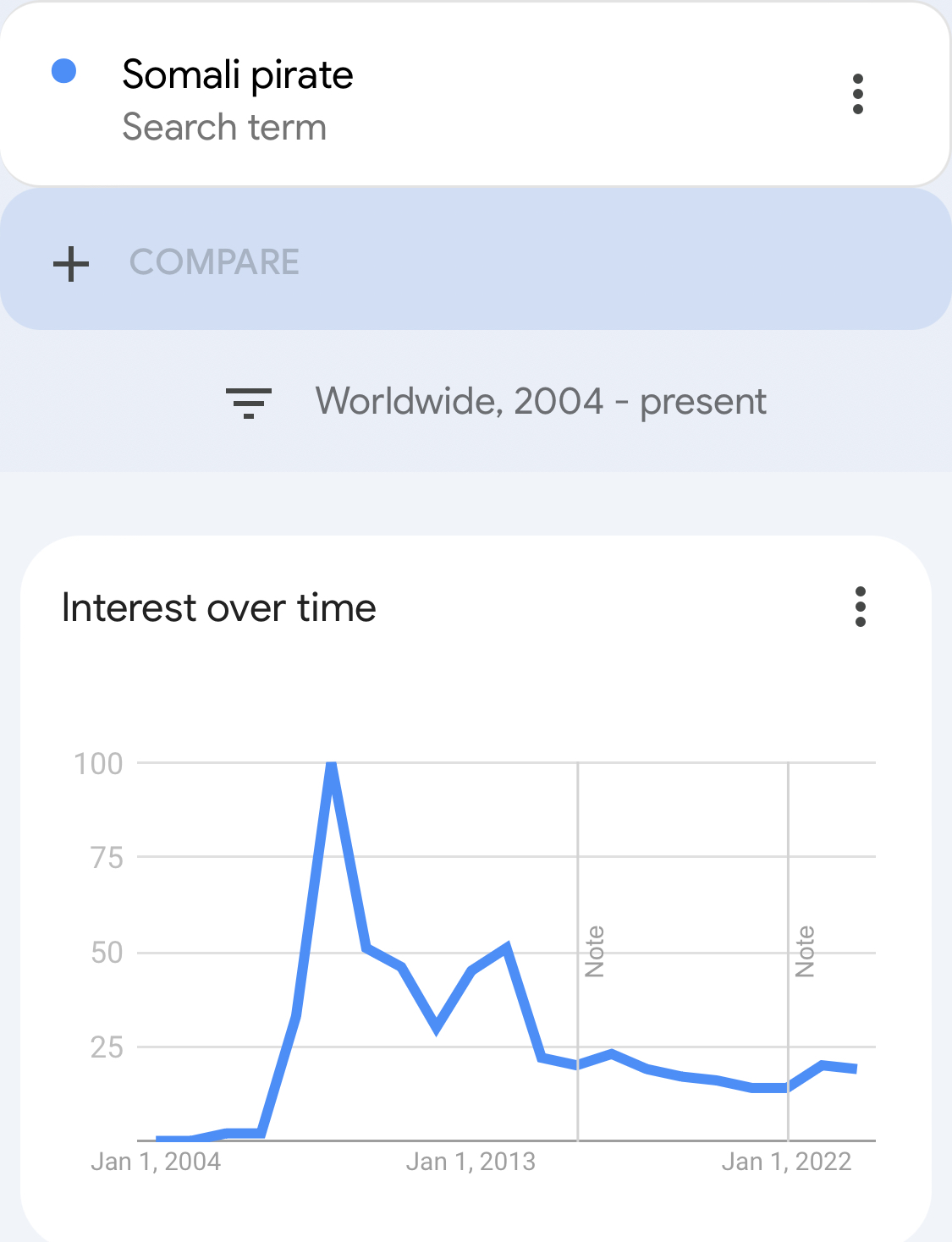Click the Jan 1, 2013 axis label

point(470,1162)
